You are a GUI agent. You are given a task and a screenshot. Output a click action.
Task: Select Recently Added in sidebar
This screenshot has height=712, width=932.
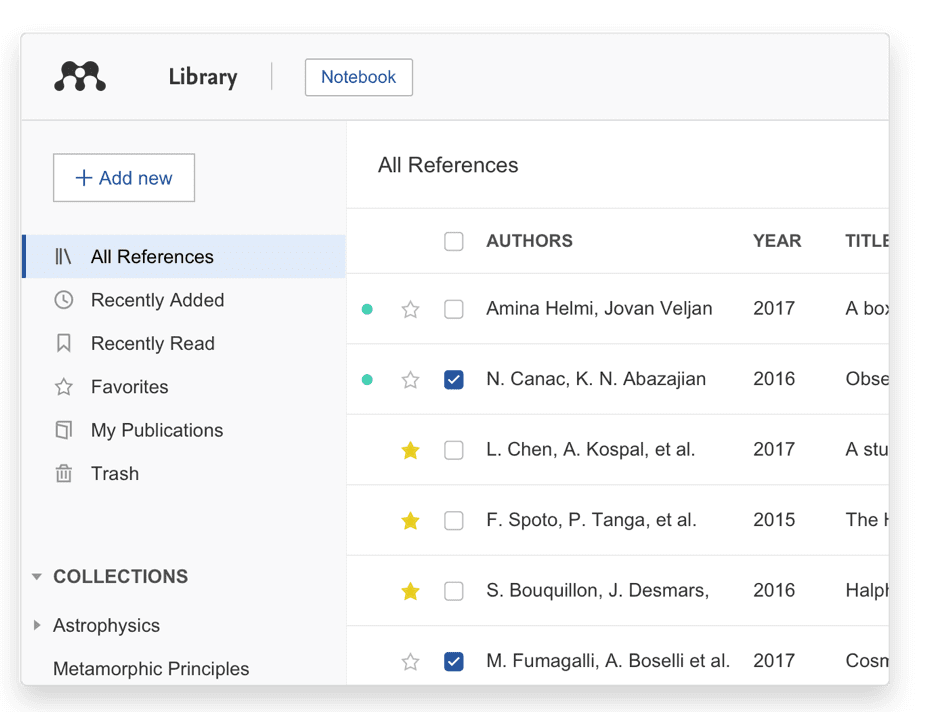[x=184, y=300]
